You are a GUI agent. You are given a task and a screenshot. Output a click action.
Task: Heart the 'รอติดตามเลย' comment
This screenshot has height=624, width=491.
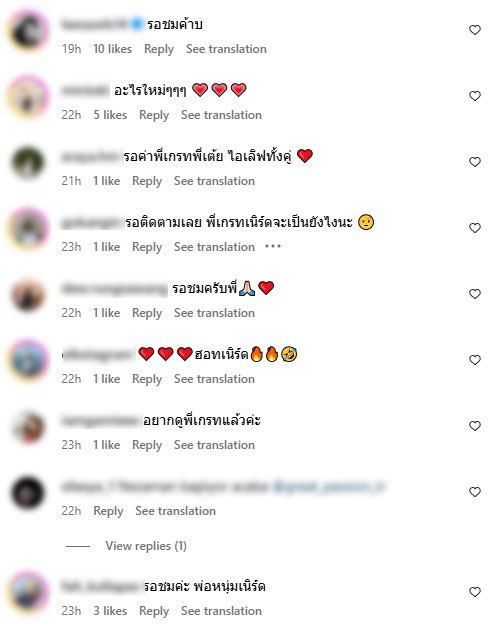[x=475, y=228]
